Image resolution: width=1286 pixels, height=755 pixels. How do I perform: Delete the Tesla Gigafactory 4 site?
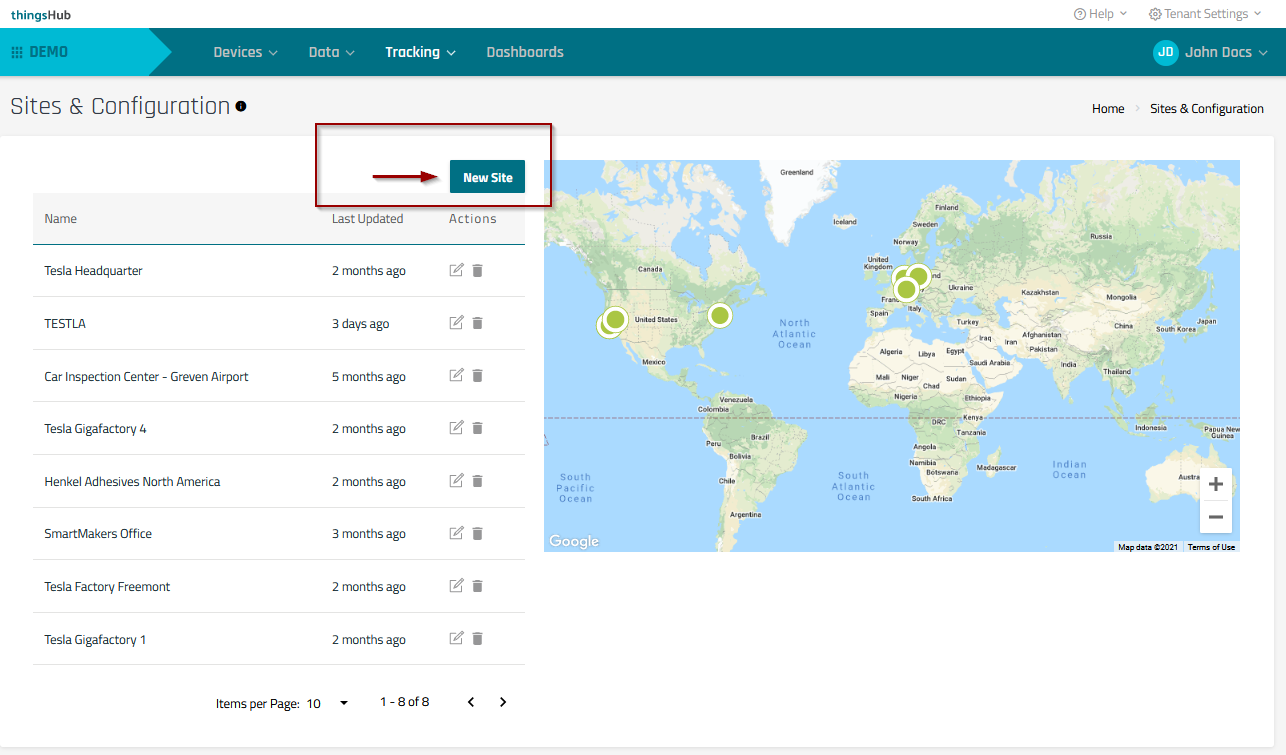477,428
